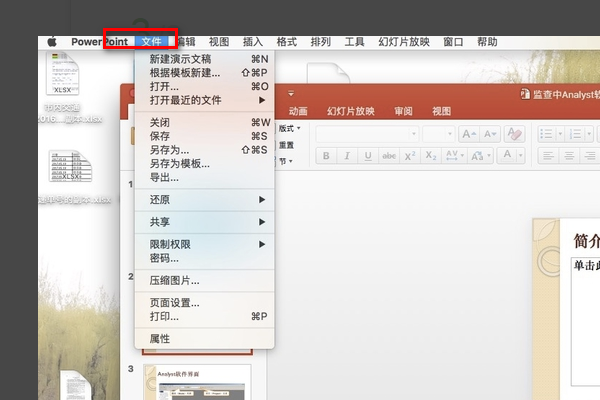
Task: Toggle superscript formatting
Action: (x=410, y=156)
